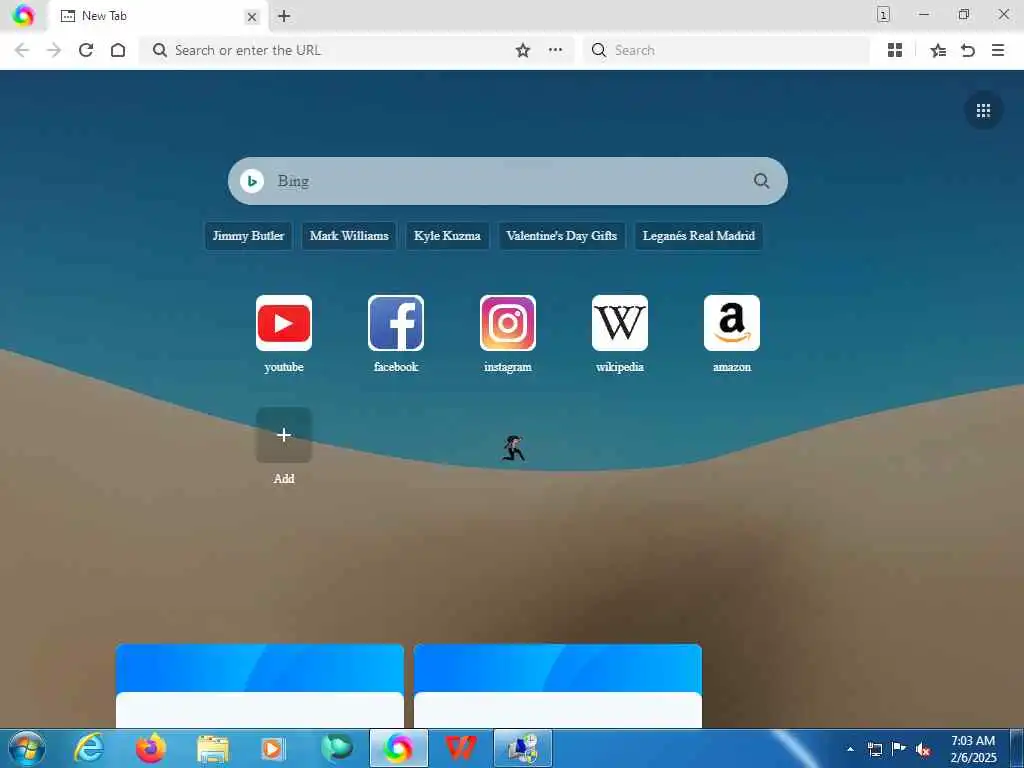The width and height of the screenshot is (1024, 768).
Task: Click the toolbar Search field
Action: click(726, 50)
